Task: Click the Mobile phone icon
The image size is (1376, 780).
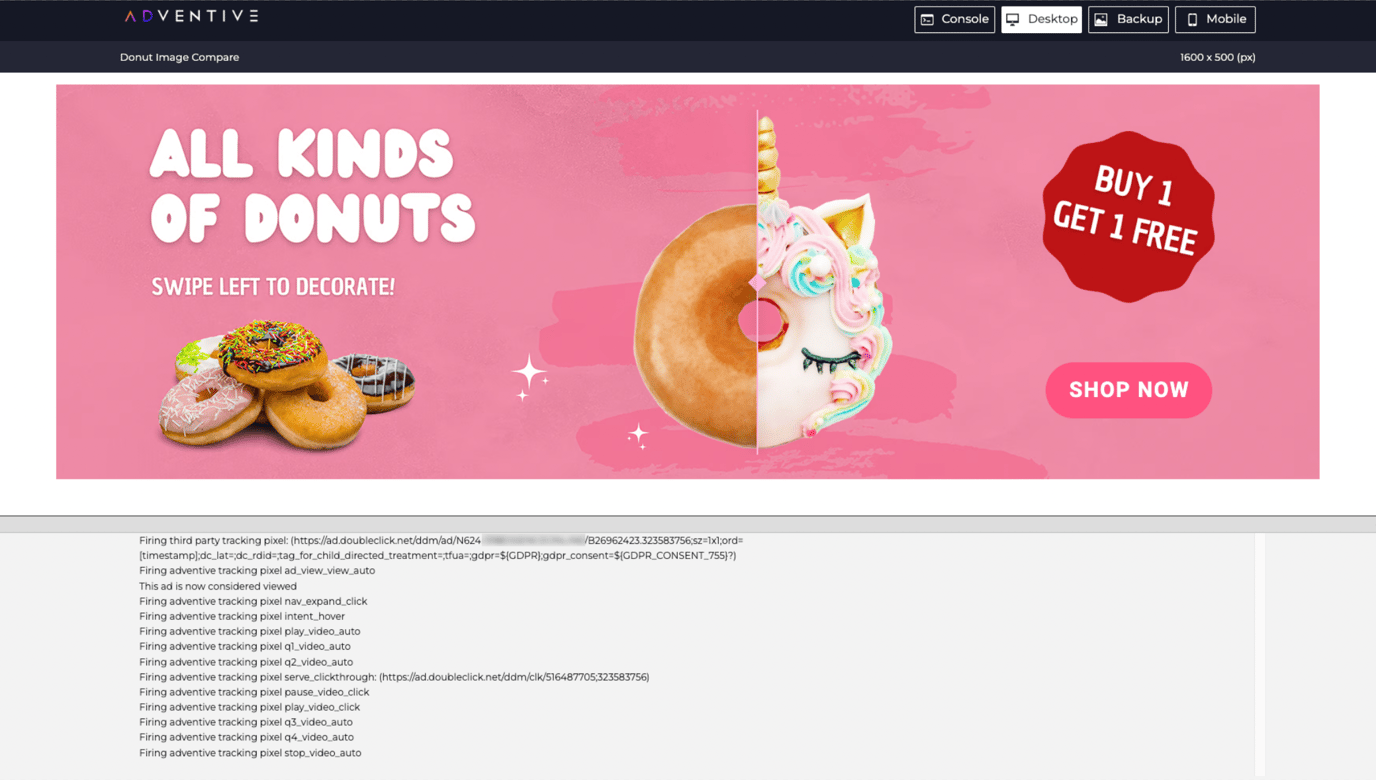Action: pyautogui.click(x=1192, y=19)
